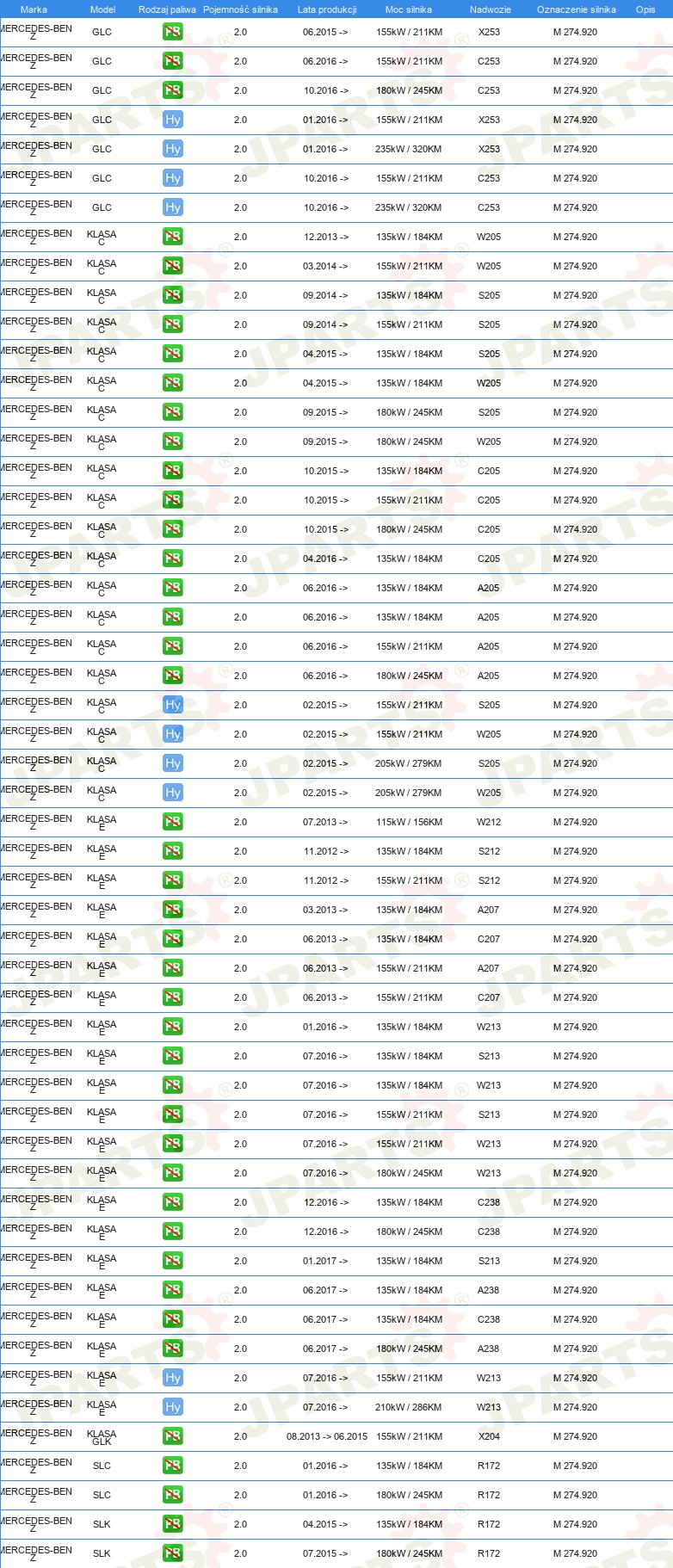Select the '08.2013 -> 06.2015' production years cell
Screen dimensions: 673x1568
327,1436
